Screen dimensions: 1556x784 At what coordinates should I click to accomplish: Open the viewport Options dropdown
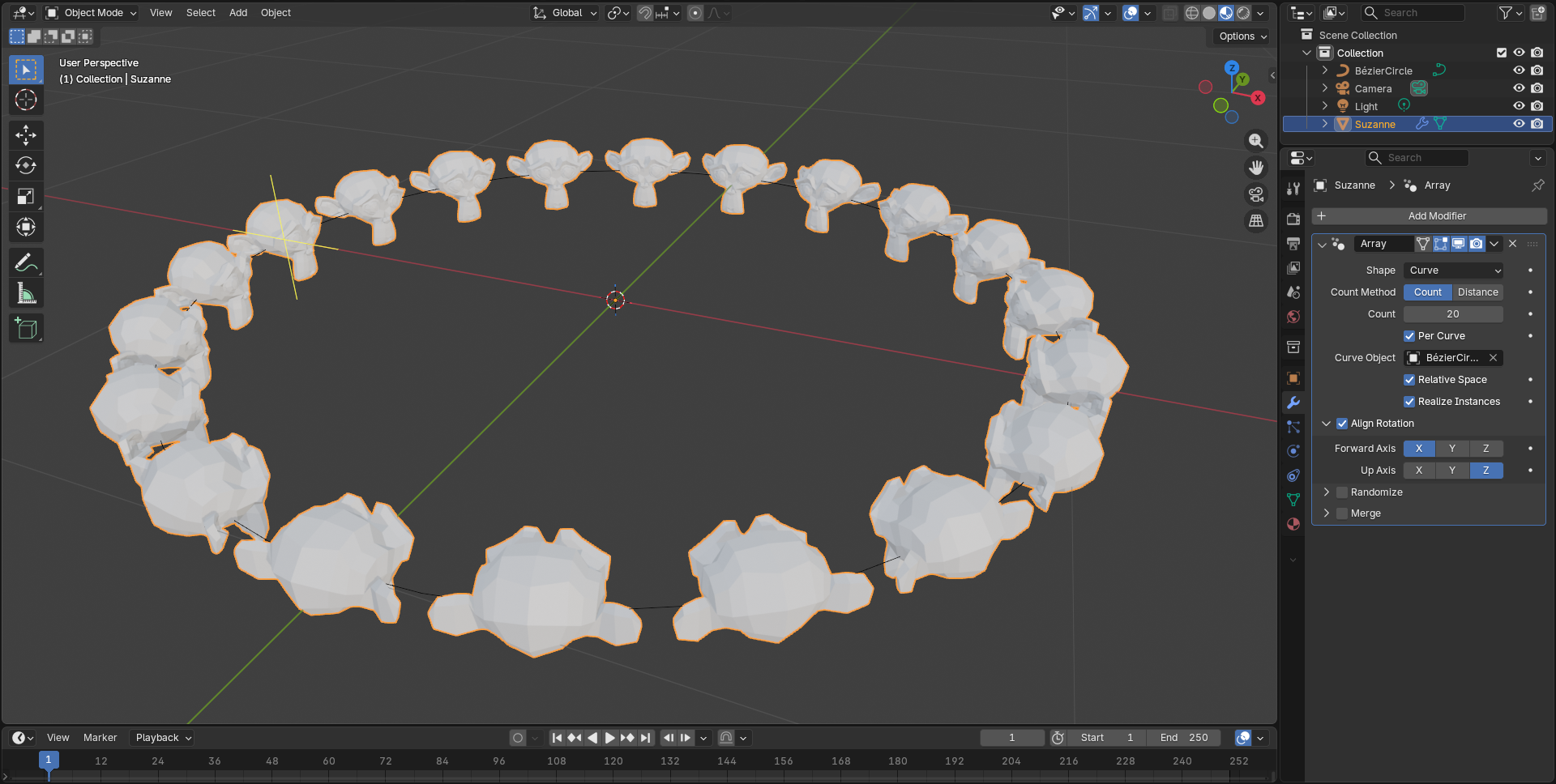click(x=1242, y=36)
